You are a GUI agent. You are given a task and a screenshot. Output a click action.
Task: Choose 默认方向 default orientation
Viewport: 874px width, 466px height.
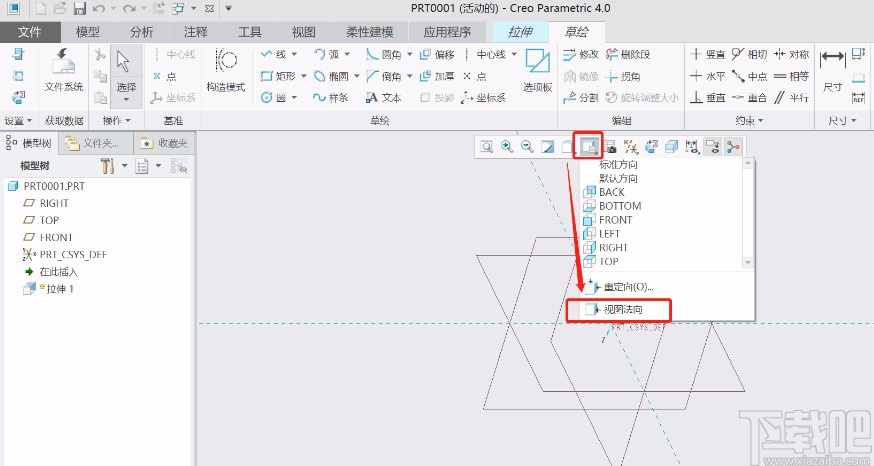tap(618, 178)
